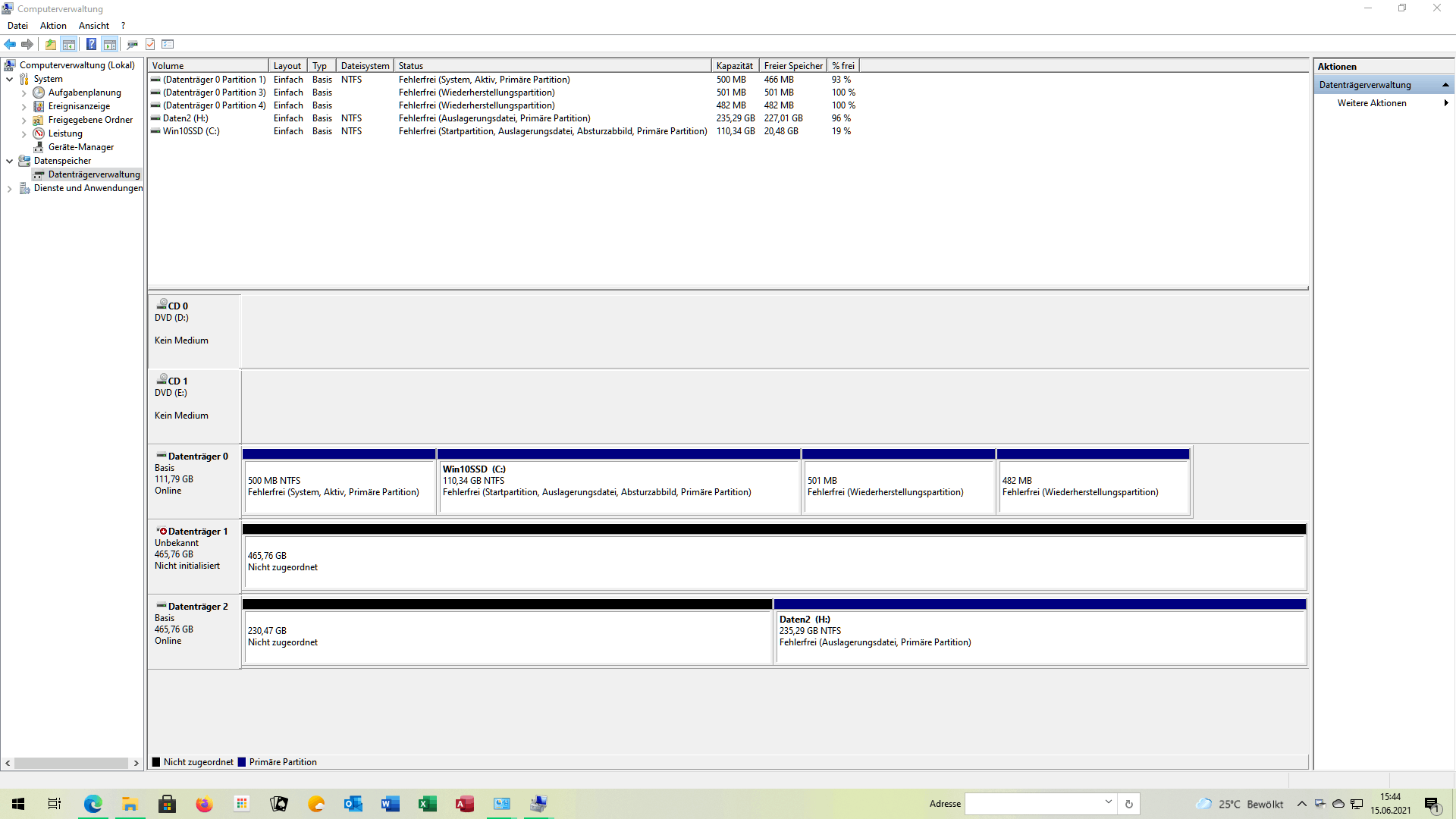
Task: Sort by the Kapazität column header
Action: click(734, 66)
